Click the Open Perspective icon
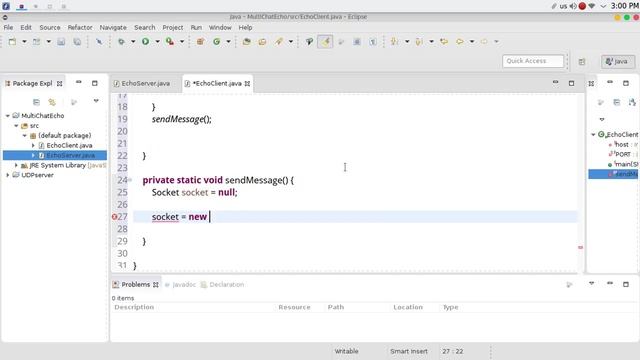Image resolution: width=640 pixels, height=360 pixels. coord(582,62)
